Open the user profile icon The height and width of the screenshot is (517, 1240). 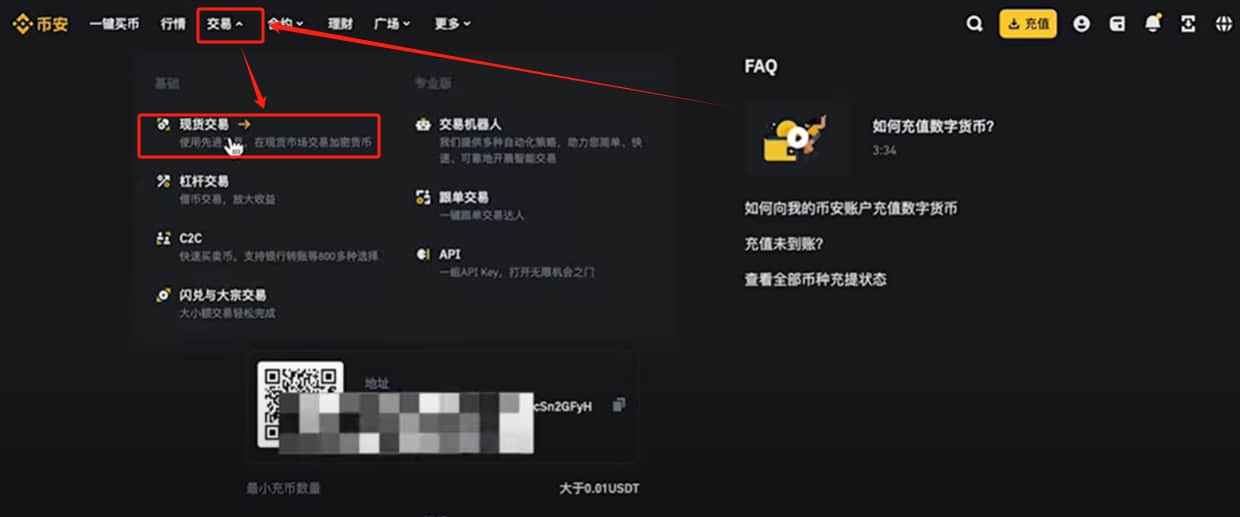pos(1081,24)
